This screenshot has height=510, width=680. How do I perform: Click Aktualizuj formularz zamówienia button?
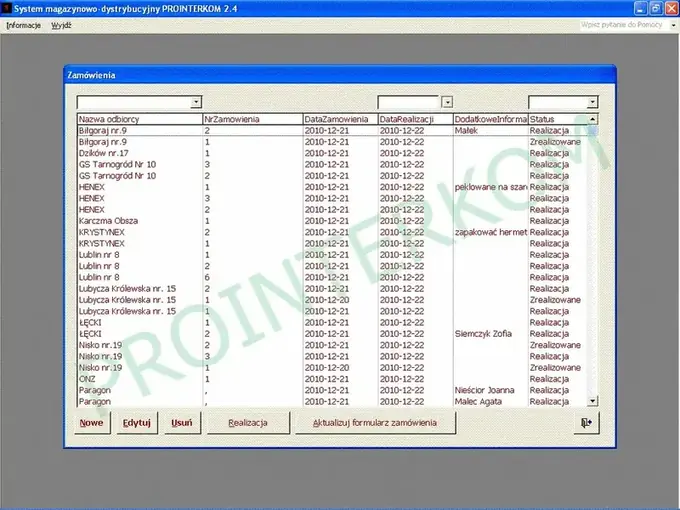375,423
